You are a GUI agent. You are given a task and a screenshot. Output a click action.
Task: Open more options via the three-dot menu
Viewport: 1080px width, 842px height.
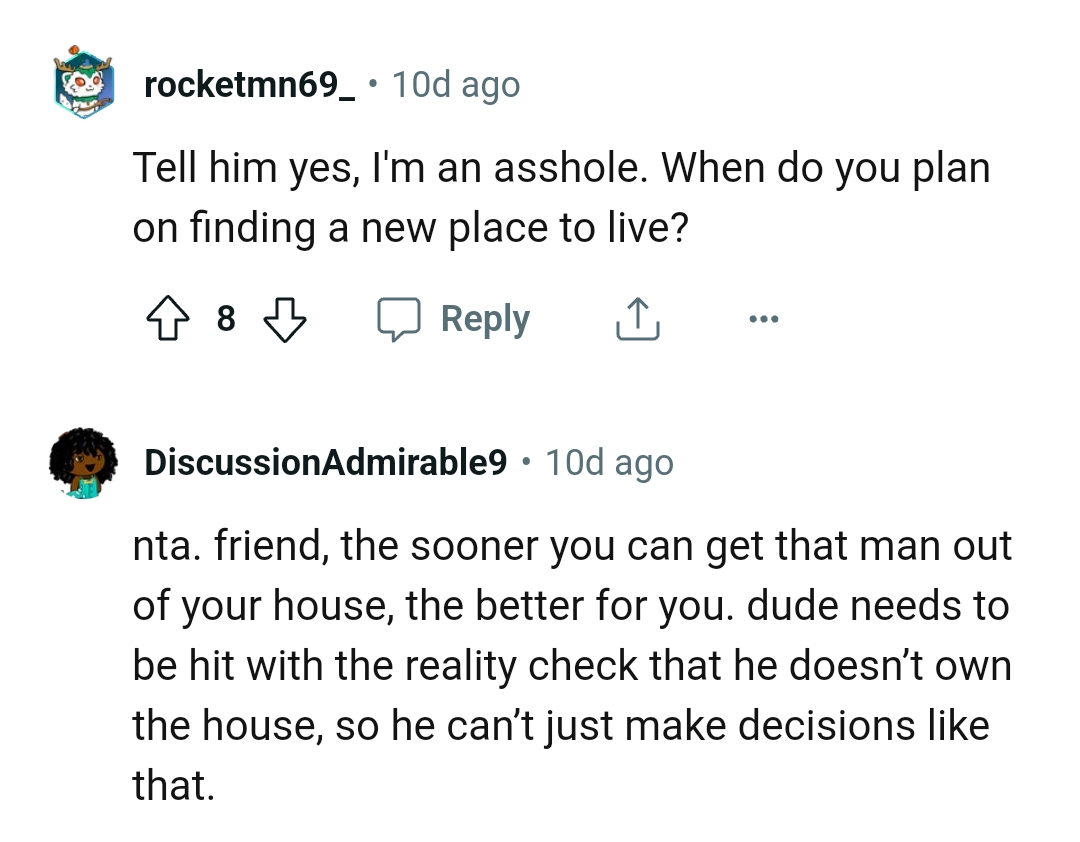(x=764, y=317)
